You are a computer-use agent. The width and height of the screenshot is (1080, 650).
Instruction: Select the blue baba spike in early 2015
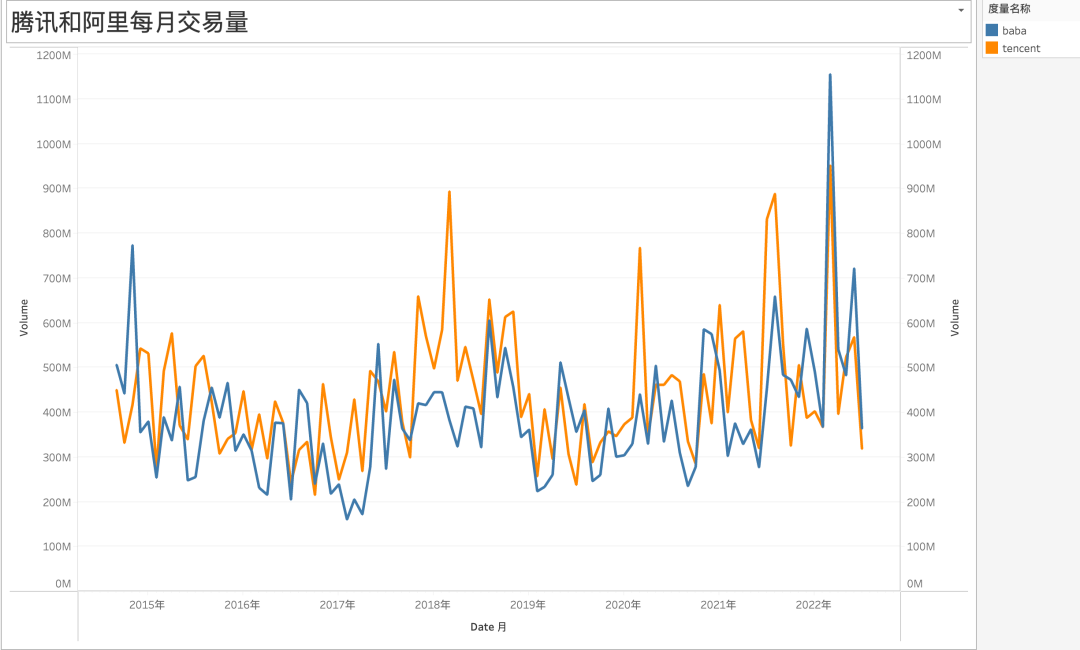click(x=132, y=246)
